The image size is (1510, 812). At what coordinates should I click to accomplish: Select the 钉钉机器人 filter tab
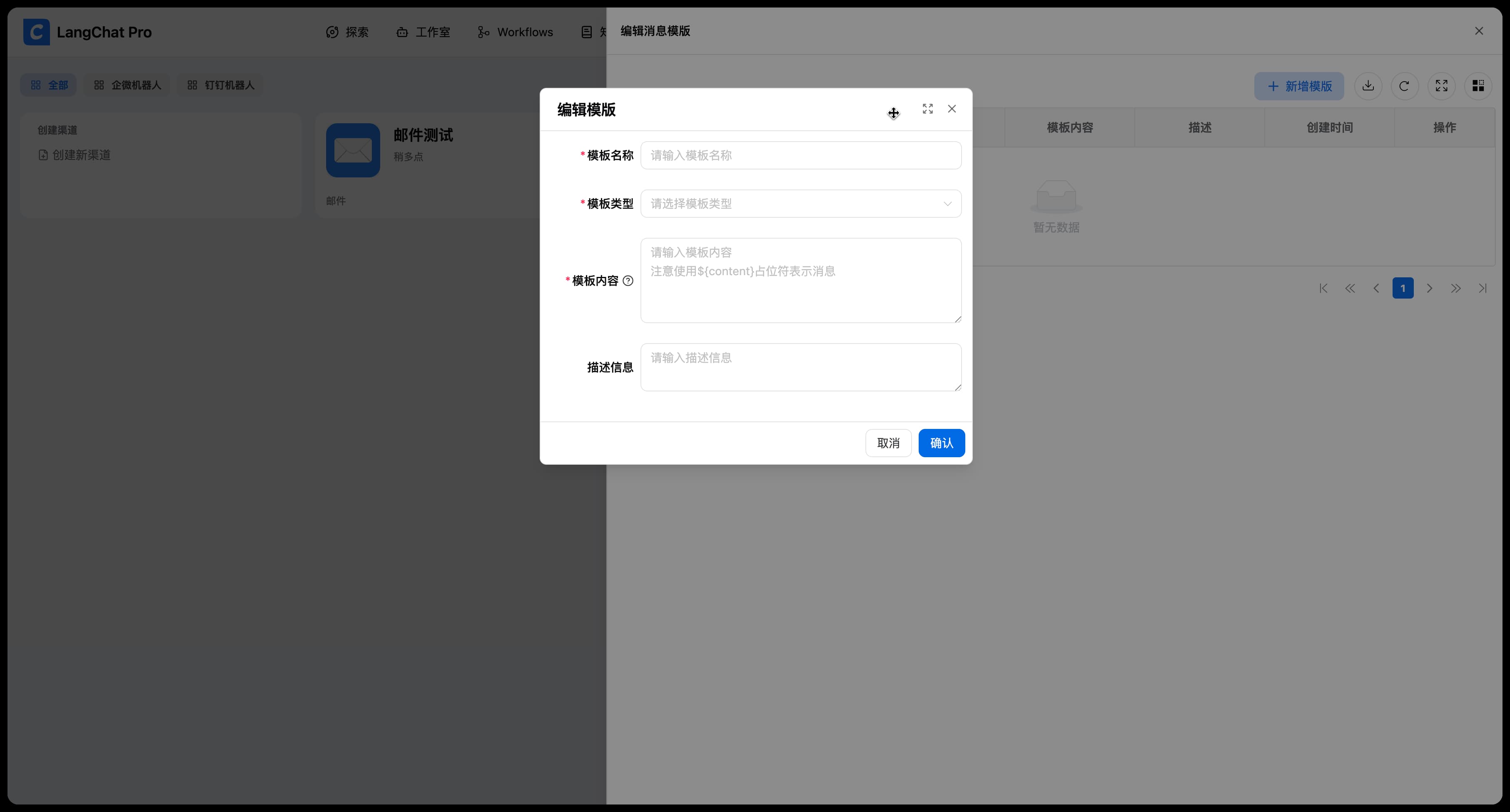tap(220, 85)
